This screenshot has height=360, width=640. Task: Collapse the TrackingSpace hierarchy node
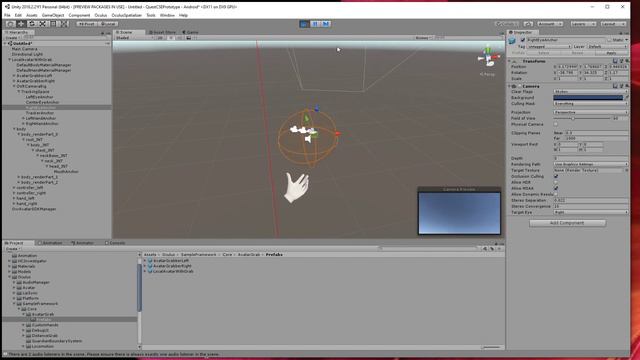(x=19, y=92)
